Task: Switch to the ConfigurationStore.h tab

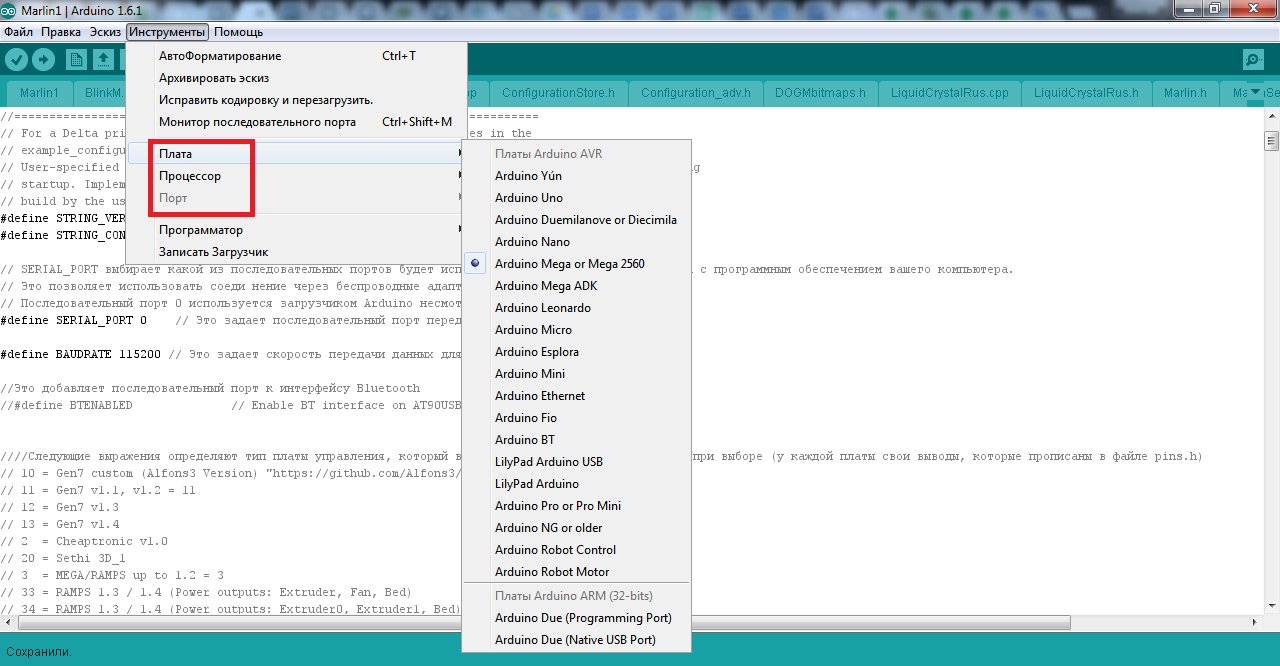Action: click(x=558, y=93)
